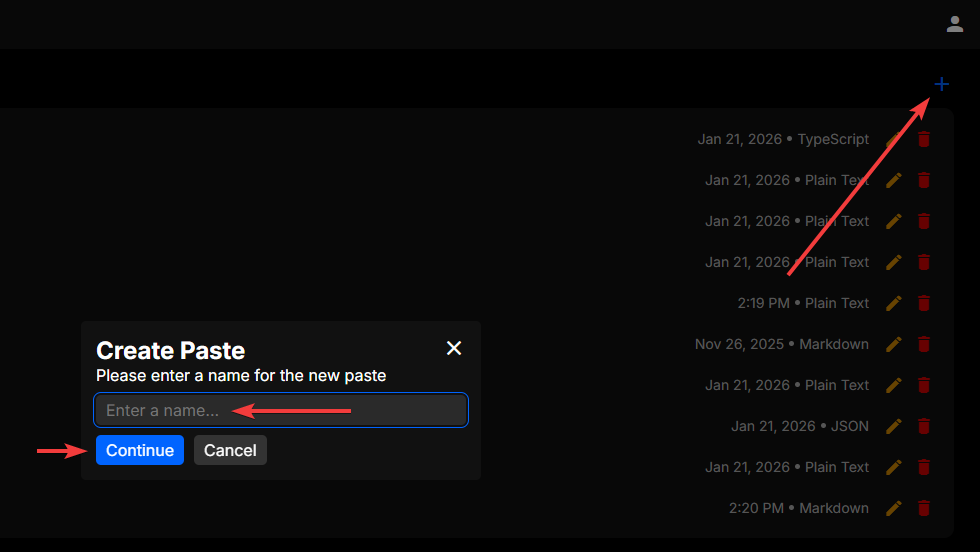Select the 'Jan 21, 2026 • JSON' row label
Image resolution: width=980 pixels, height=552 pixels.
(799, 426)
